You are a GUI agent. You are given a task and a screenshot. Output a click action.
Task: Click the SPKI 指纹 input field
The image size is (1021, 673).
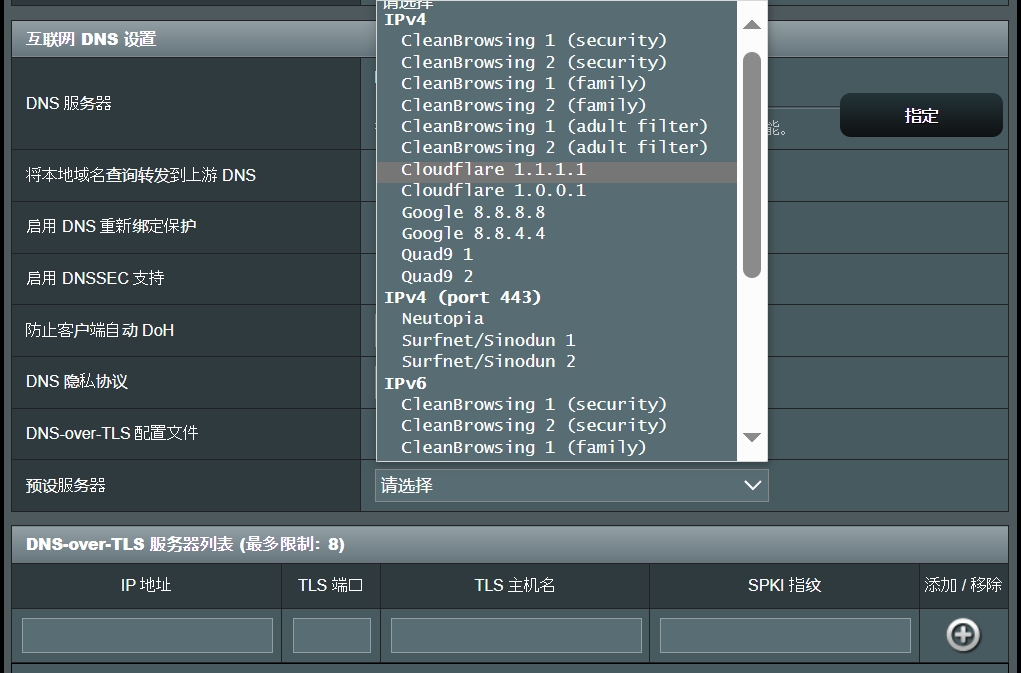coord(785,635)
